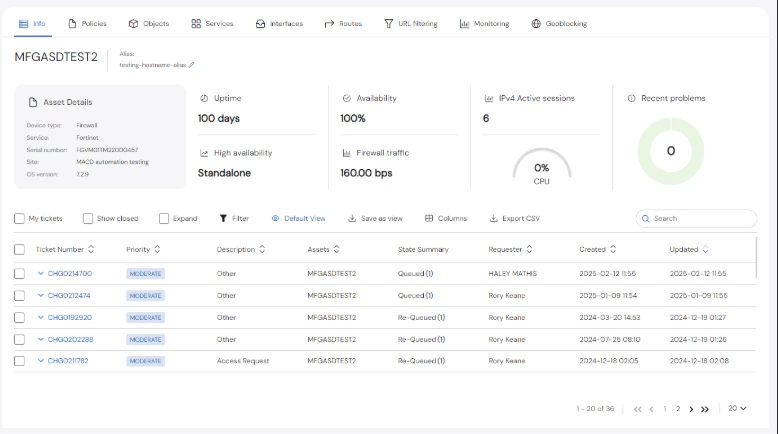Screen dimensions: 778x434
Task: Click the Availability check icon
Action: (x=346, y=98)
